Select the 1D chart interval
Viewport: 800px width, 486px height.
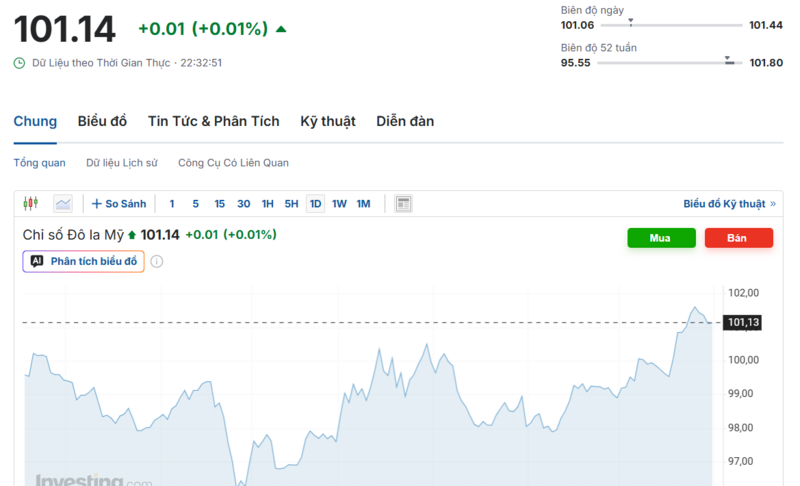coord(315,204)
